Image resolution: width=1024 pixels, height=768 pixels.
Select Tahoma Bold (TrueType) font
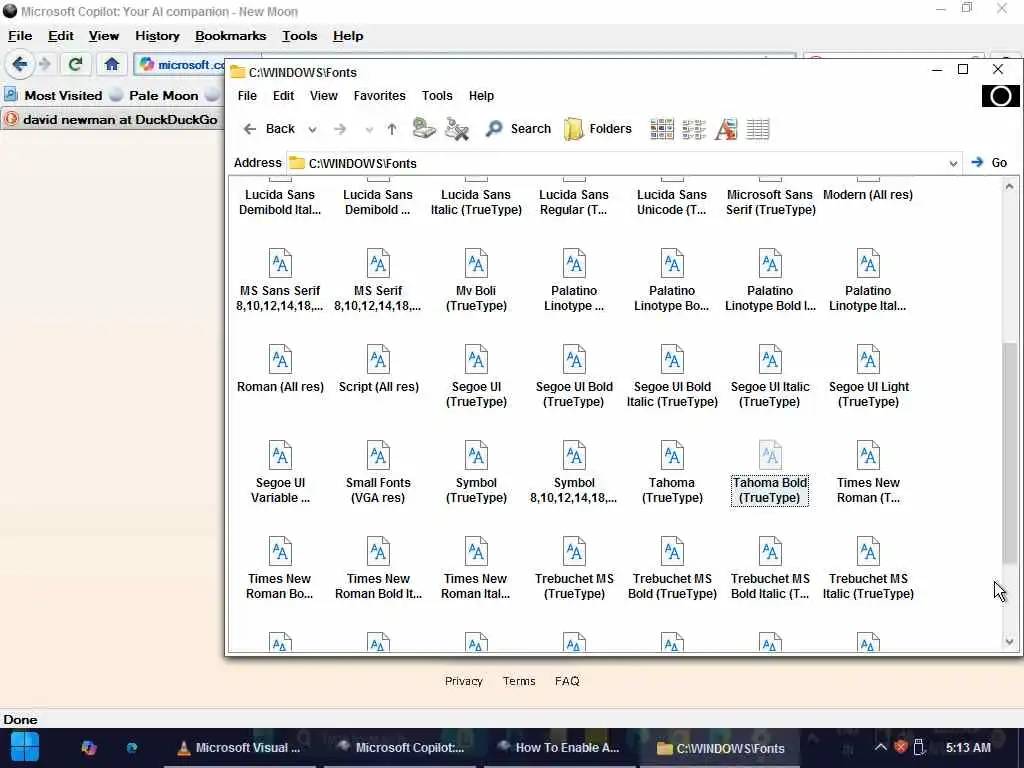click(770, 472)
